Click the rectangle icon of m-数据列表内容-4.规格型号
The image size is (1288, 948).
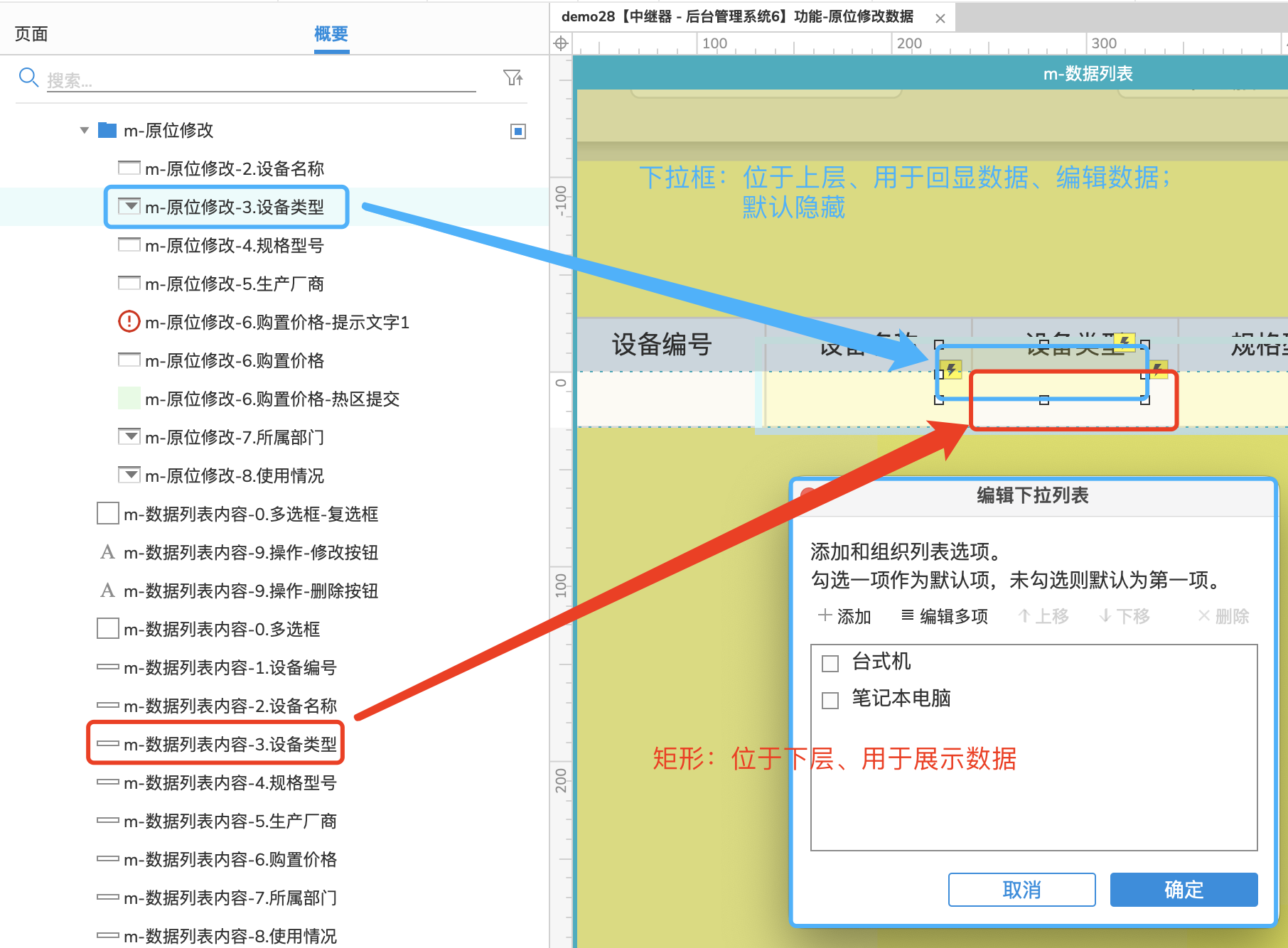pyautogui.click(x=107, y=782)
